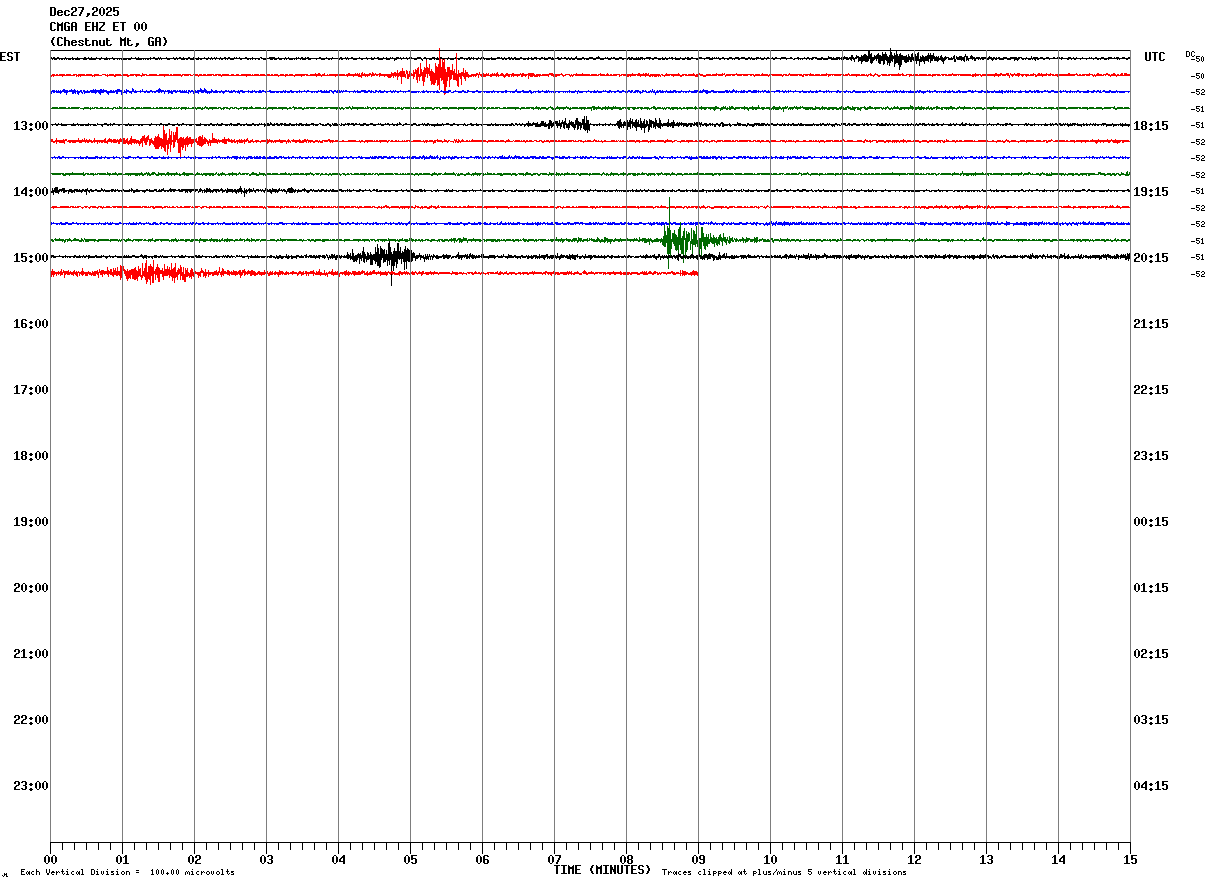Click the minute 05 axis tick label
This screenshot has width=1210, height=886.
coord(410,860)
